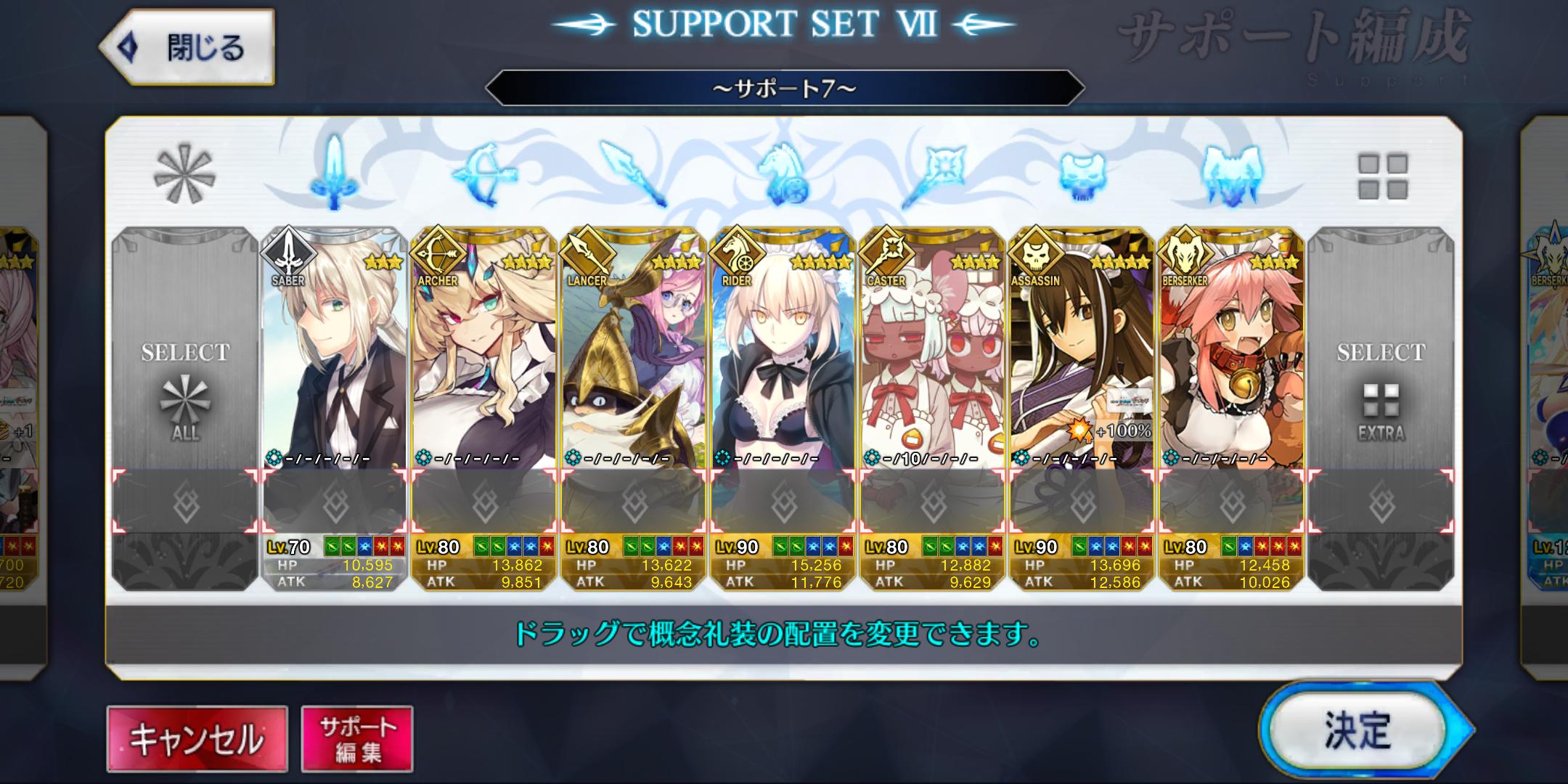Click the Archer class bow icon
Image resolution: width=1568 pixels, height=784 pixels.
tap(484, 174)
